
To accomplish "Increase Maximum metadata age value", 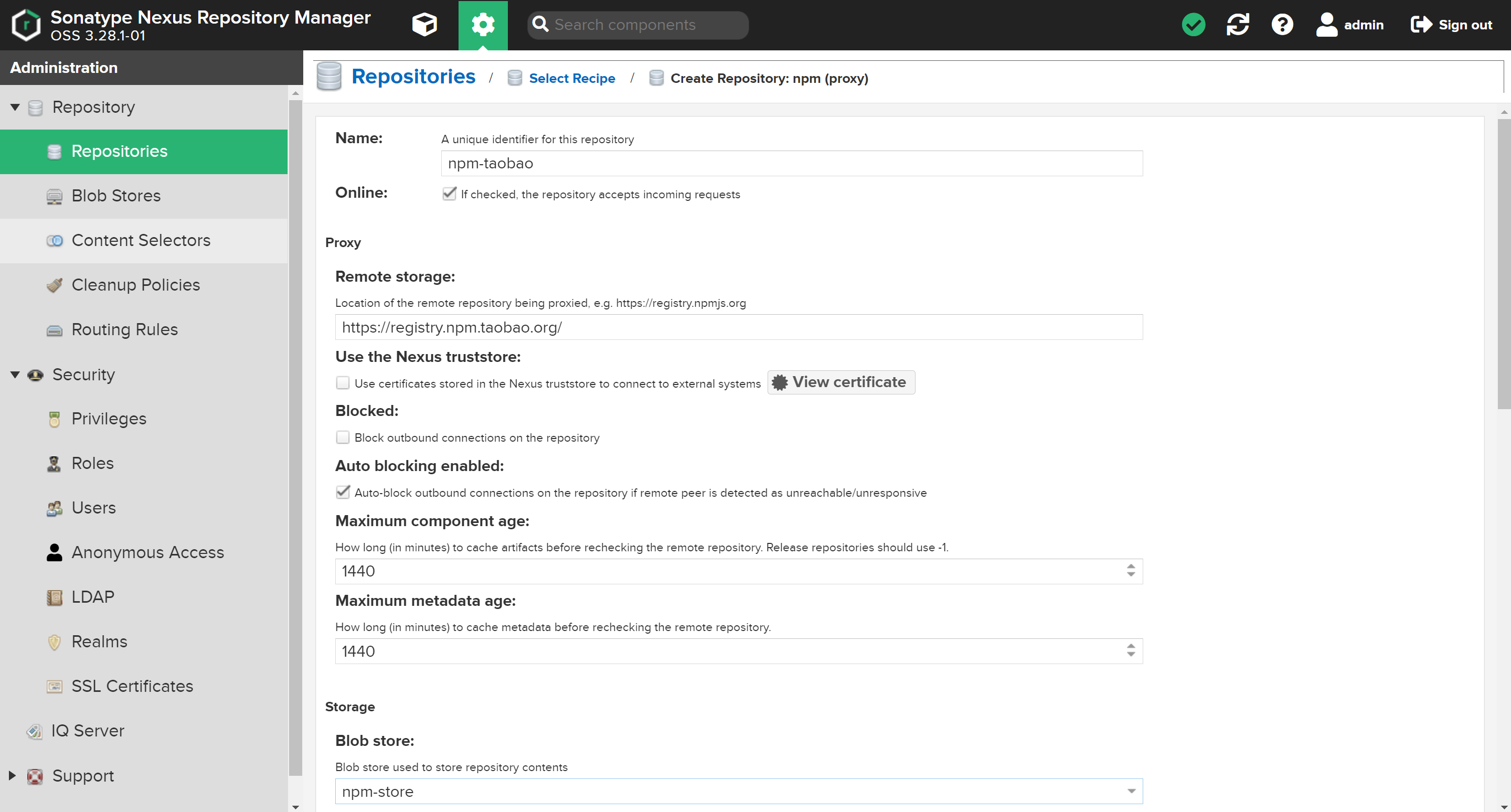I will pos(1131,646).
